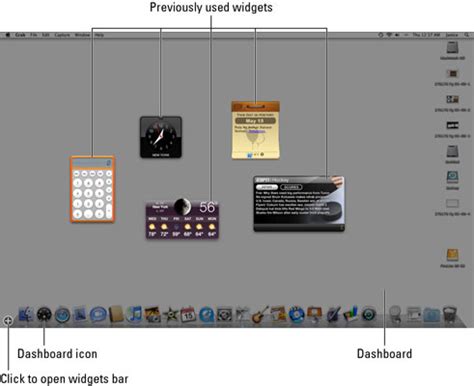Click the tall plus key on Calculator widget
This screenshot has width=474, height=386.
point(109,211)
